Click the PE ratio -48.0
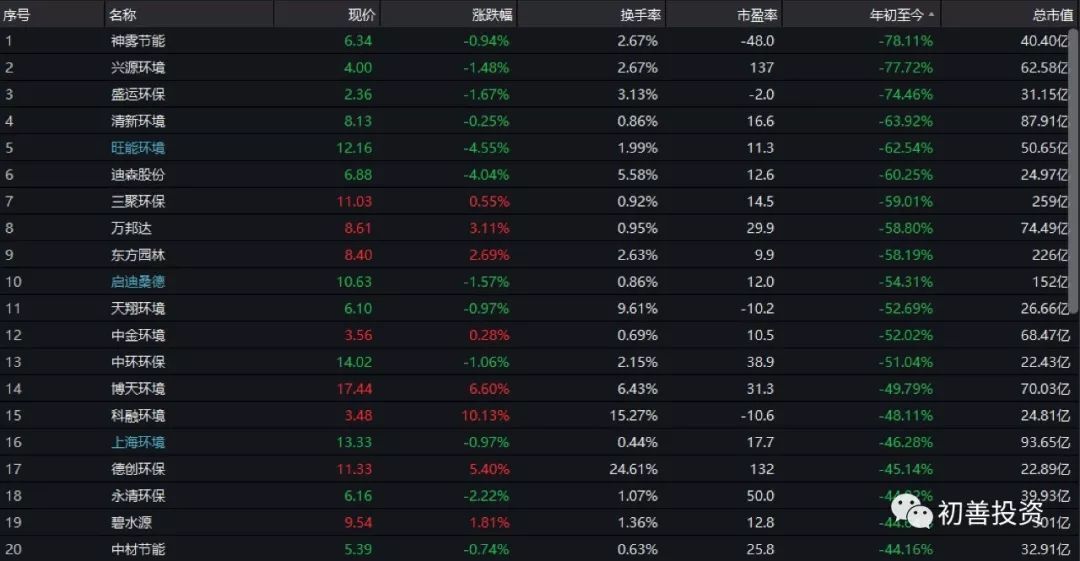This screenshot has width=1080, height=561. [x=758, y=41]
